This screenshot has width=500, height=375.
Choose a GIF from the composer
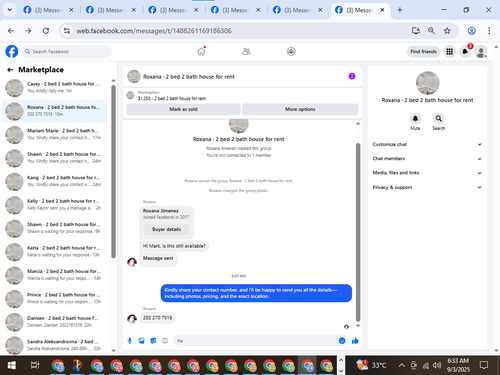pos(165,341)
